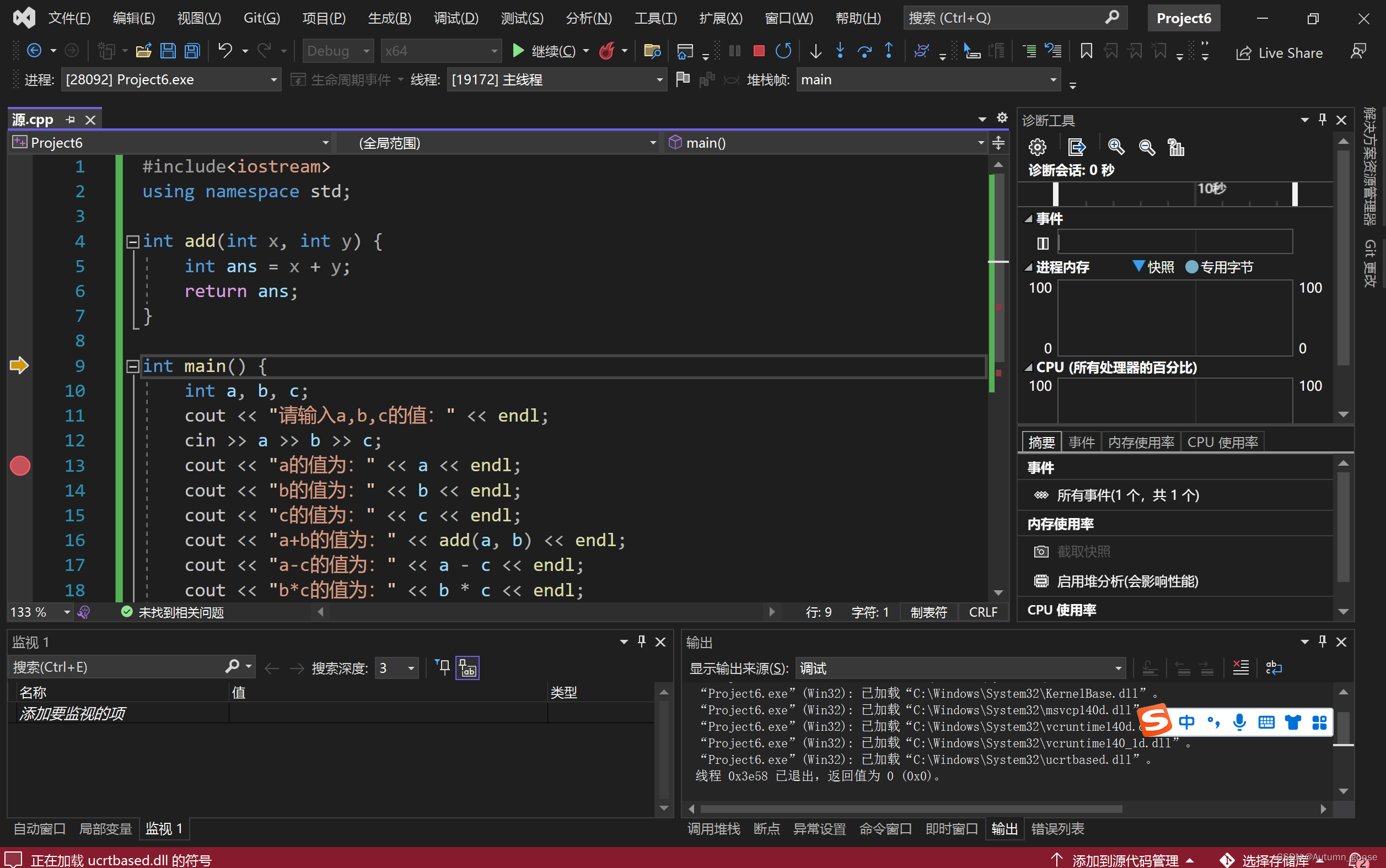
Task: Click the Save All toolbar icon
Action: [x=192, y=51]
